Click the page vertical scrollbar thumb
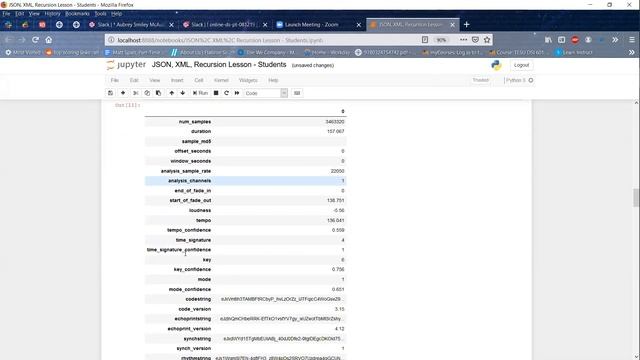Image resolution: width=640 pixels, height=360 pixels. click(x=636, y=198)
